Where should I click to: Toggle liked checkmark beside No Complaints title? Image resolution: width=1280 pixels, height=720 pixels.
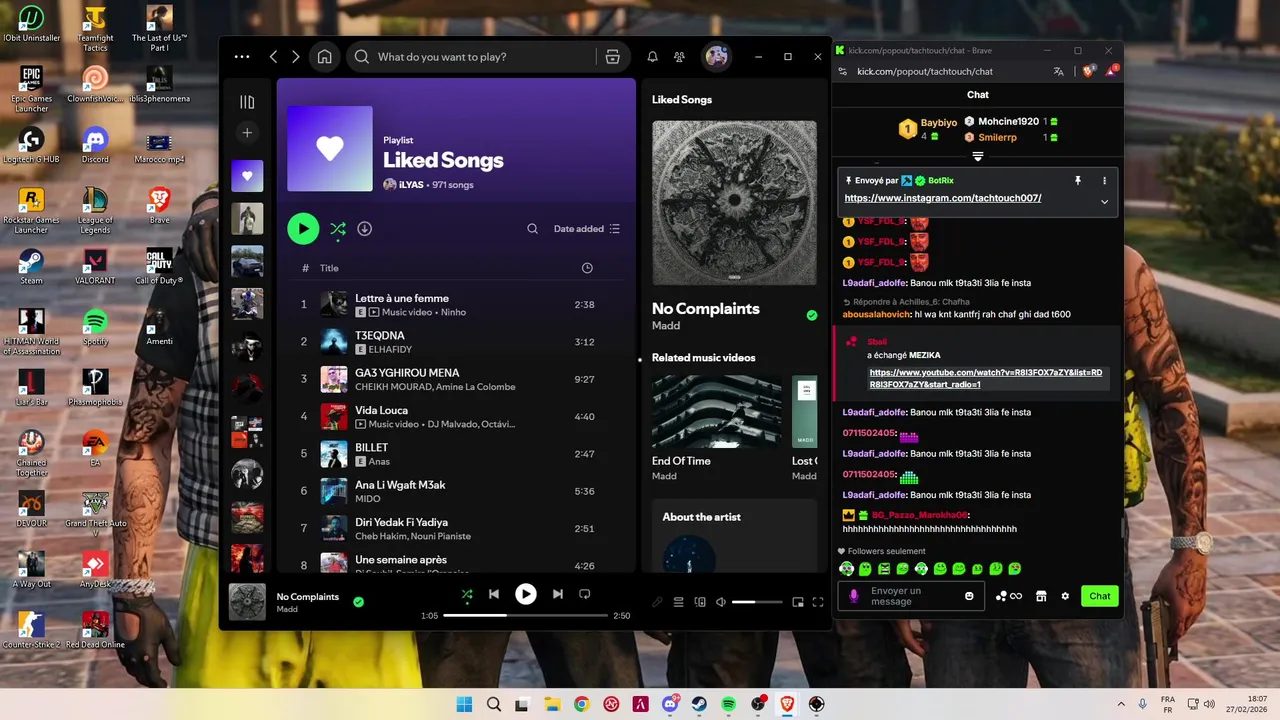click(x=812, y=315)
